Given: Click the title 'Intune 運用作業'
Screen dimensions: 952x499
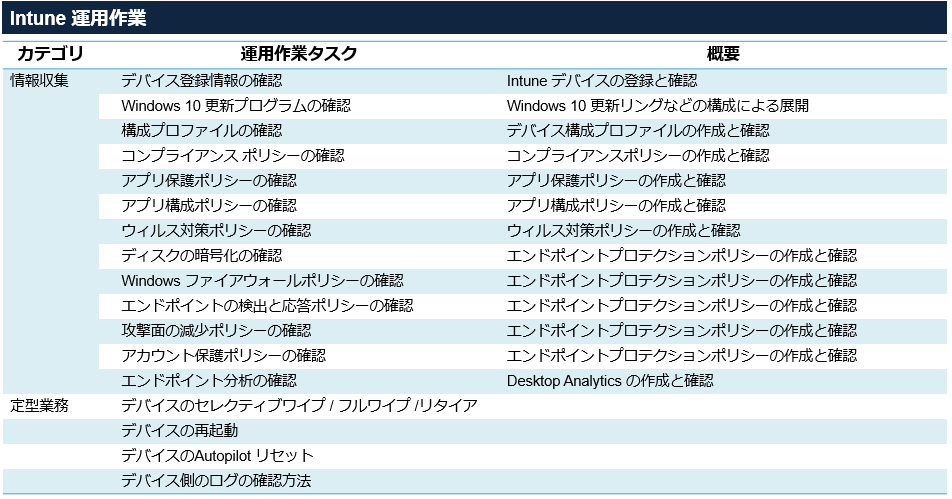Looking at the screenshot, I should pos(78,18).
